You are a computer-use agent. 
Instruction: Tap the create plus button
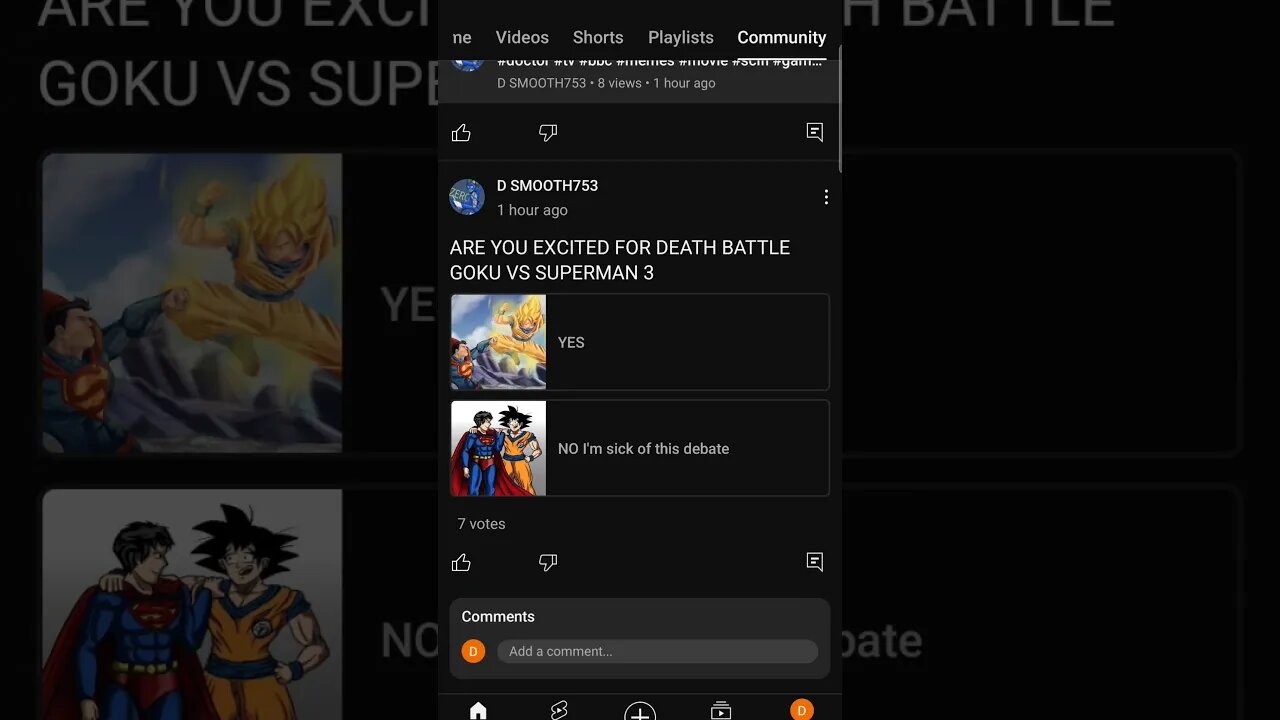[x=640, y=712]
